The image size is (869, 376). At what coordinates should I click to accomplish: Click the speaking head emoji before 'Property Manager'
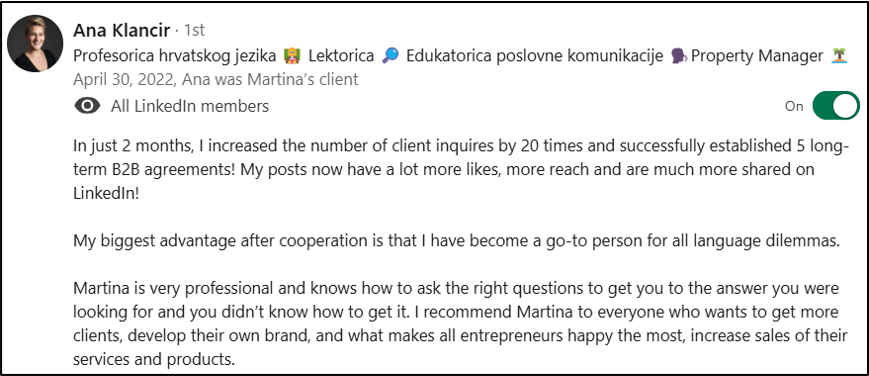pyautogui.click(x=678, y=55)
